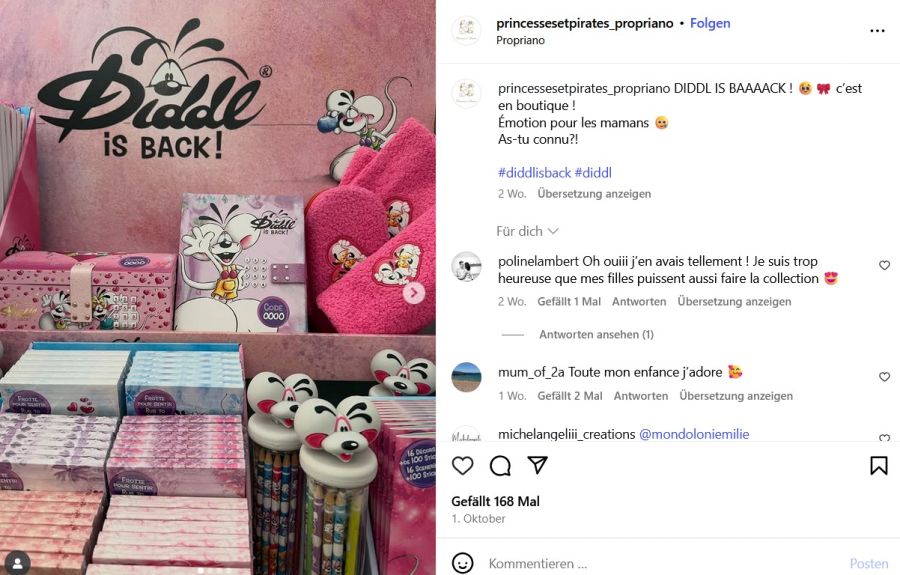
Task: Open three-dot more options menu
Action: coord(877,31)
